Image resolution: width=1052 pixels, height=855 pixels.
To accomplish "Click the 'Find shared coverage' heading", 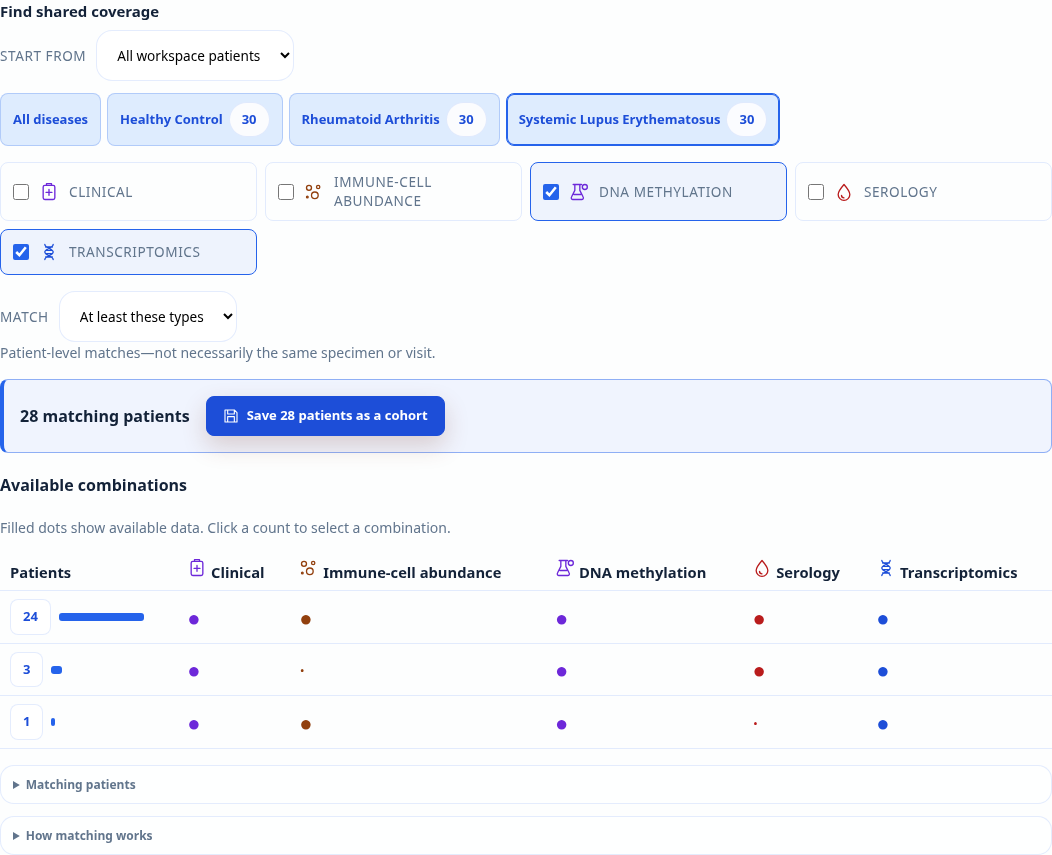I will 79,12.
